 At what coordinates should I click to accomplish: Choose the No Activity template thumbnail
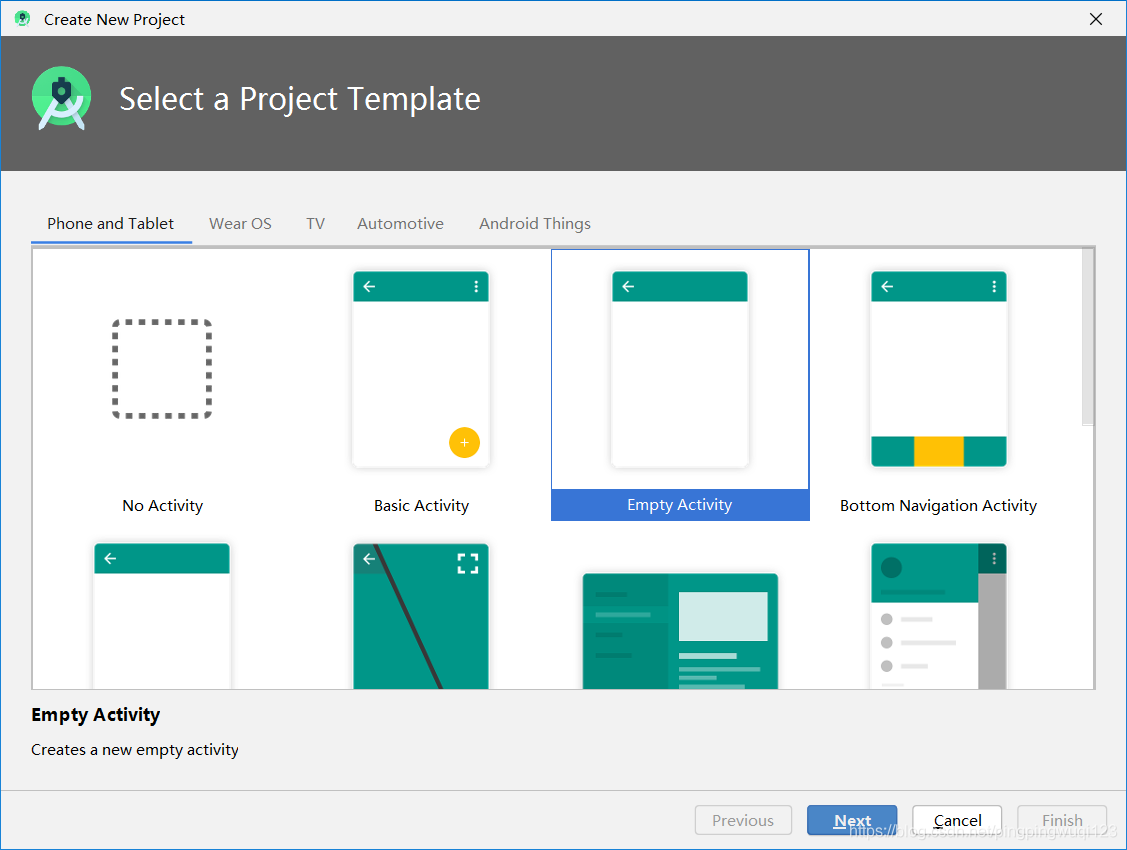tap(162, 369)
